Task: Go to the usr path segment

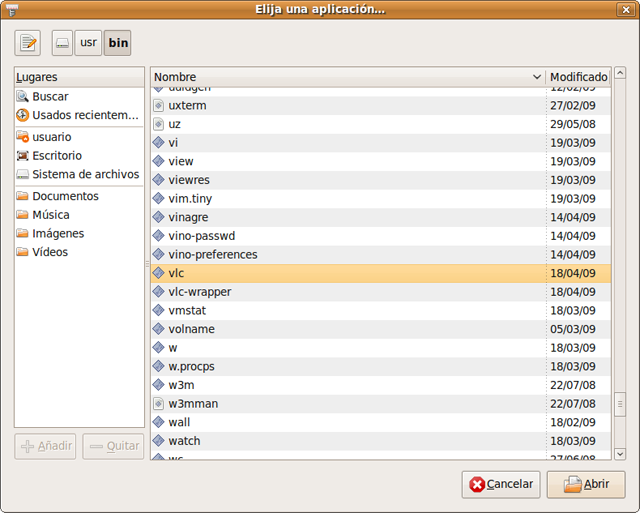Action: (88, 43)
